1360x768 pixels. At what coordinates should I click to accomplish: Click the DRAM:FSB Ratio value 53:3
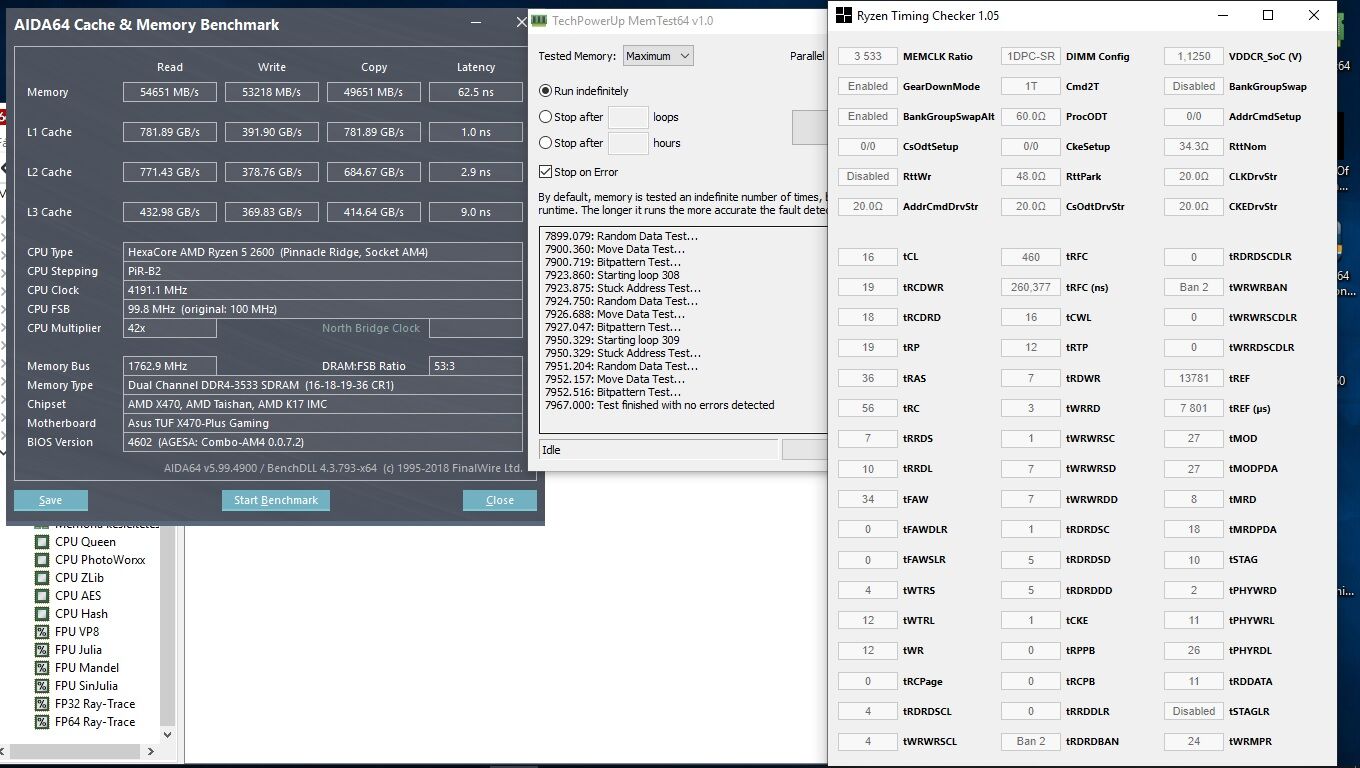[476, 366]
